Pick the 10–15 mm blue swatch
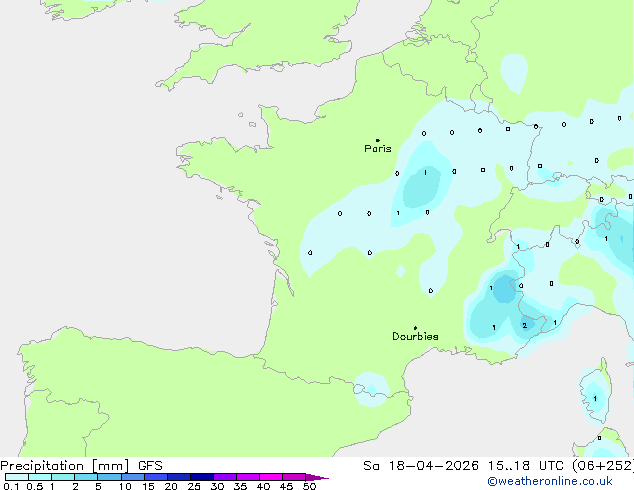The image size is (634, 490). click(x=133, y=477)
